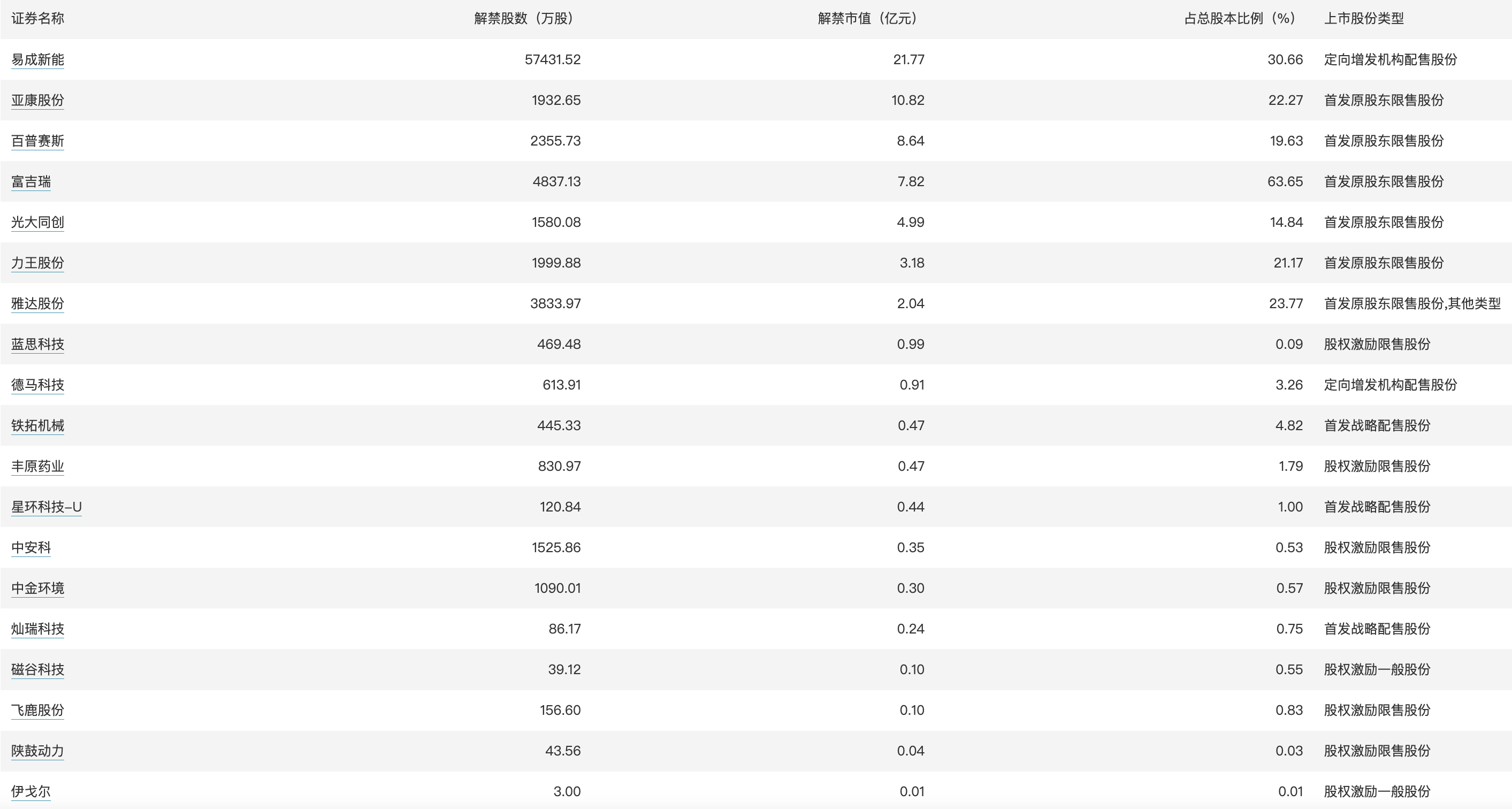This screenshot has height=809, width=1512.
Task: Select the 中安科 stock link
Action: 31,548
